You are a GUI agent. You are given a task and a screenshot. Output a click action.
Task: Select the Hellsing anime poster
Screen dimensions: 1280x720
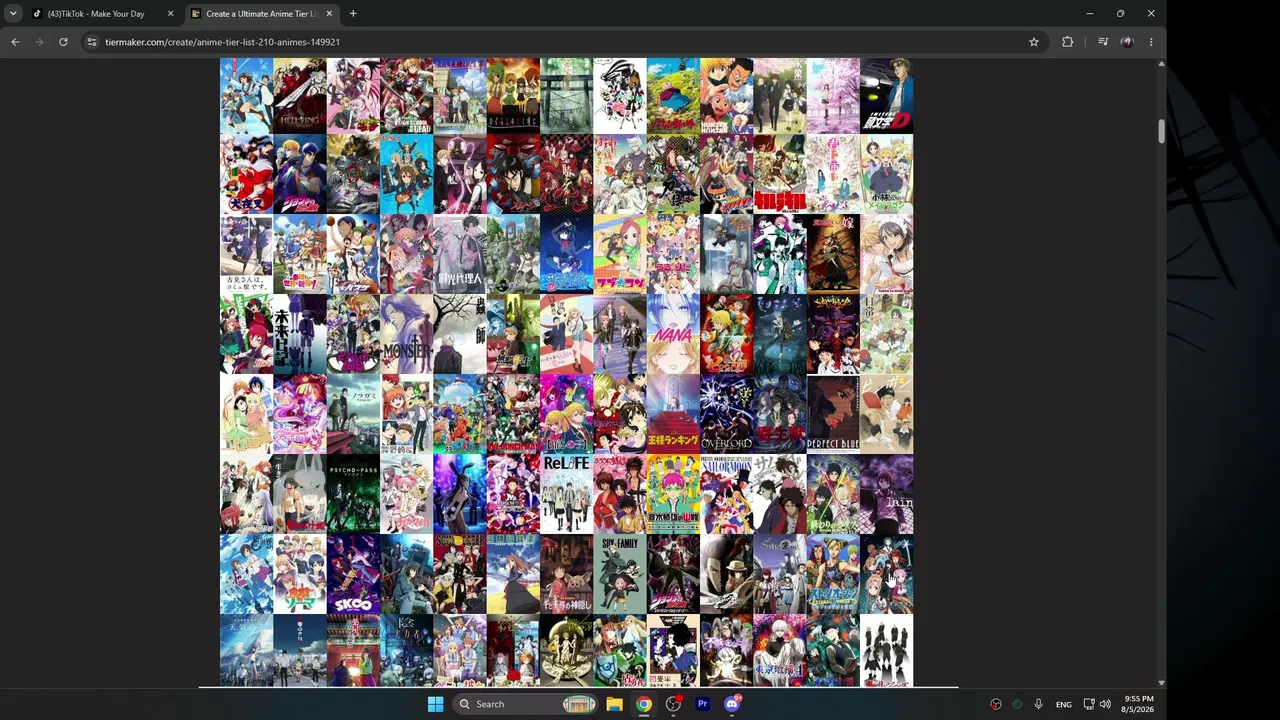(300, 96)
